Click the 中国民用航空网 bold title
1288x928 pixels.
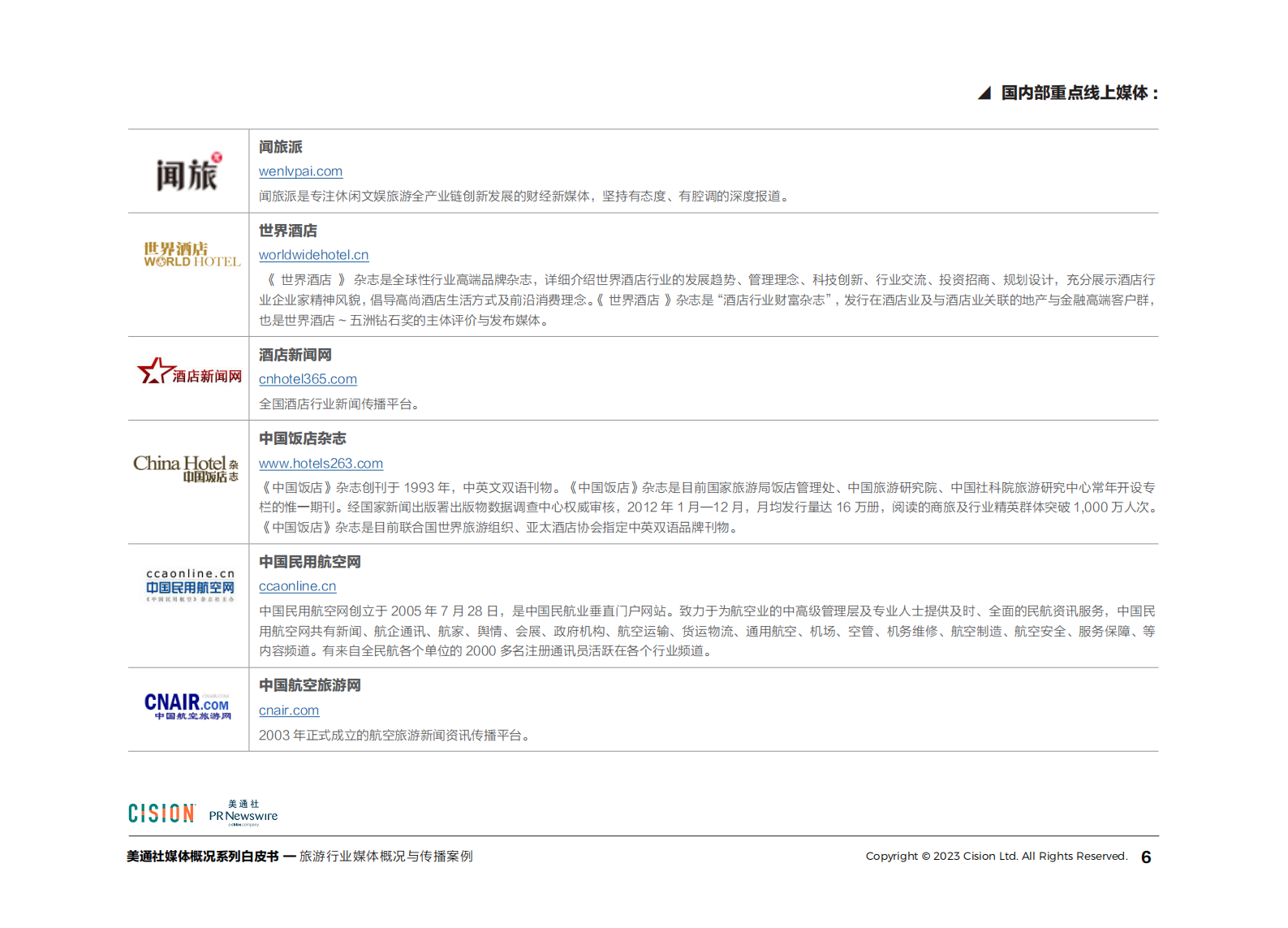coord(310,562)
